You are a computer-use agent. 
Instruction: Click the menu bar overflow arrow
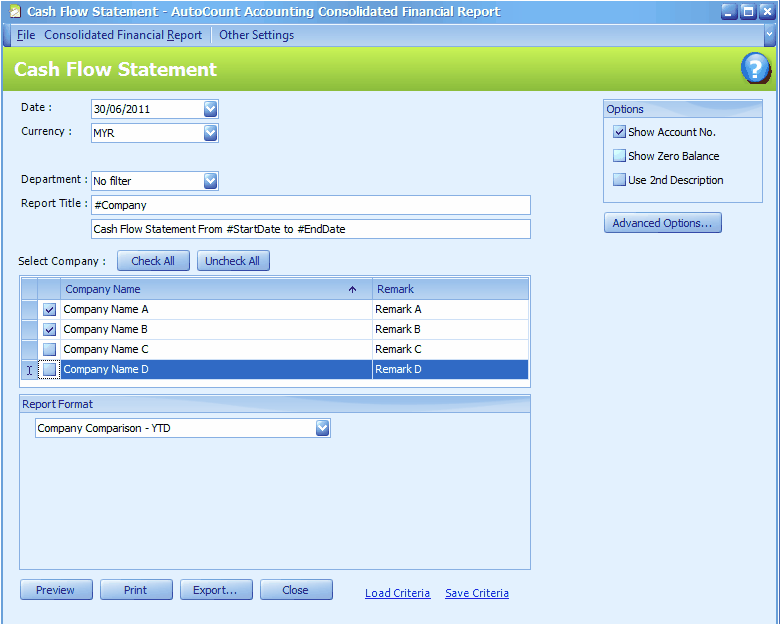click(769, 35)
